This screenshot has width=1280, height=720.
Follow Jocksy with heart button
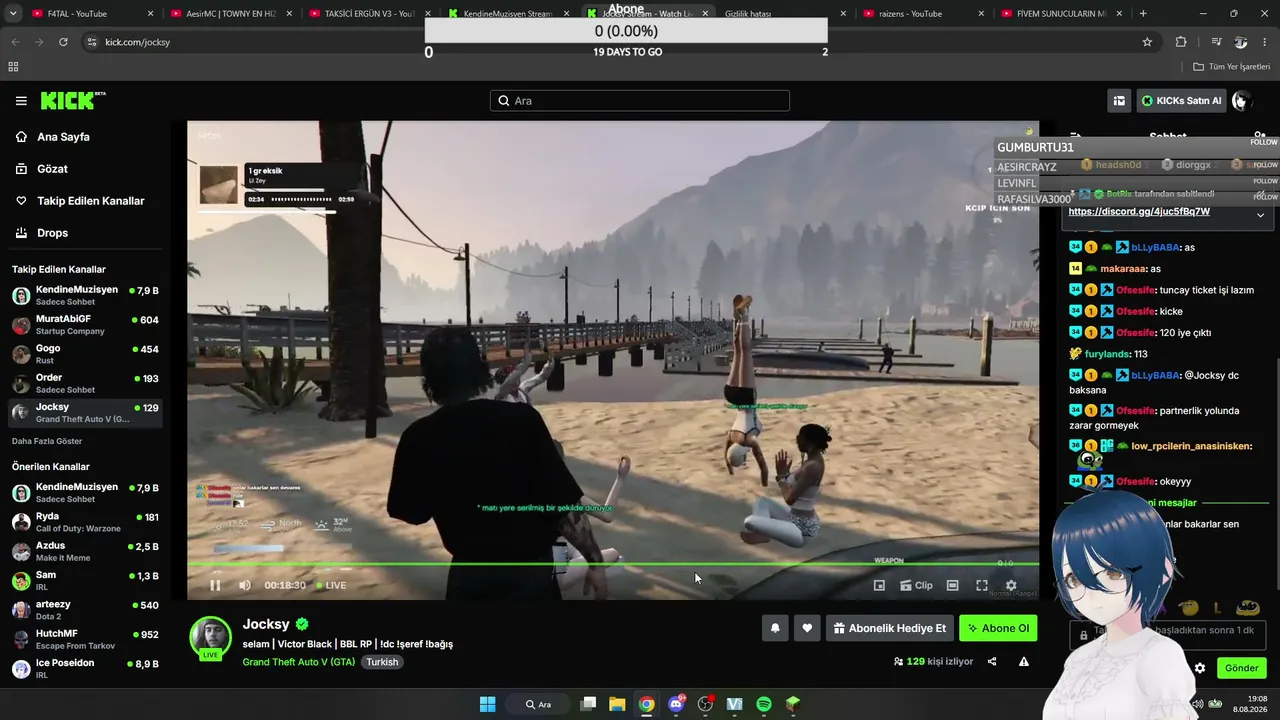pos(807,628)
